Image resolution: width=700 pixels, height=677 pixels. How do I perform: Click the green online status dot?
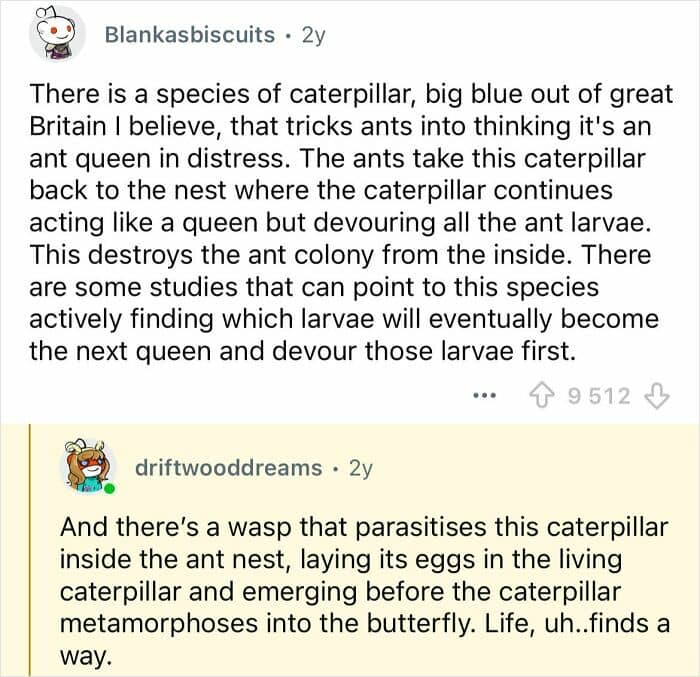pyautogui.click(x=108, y=489)
